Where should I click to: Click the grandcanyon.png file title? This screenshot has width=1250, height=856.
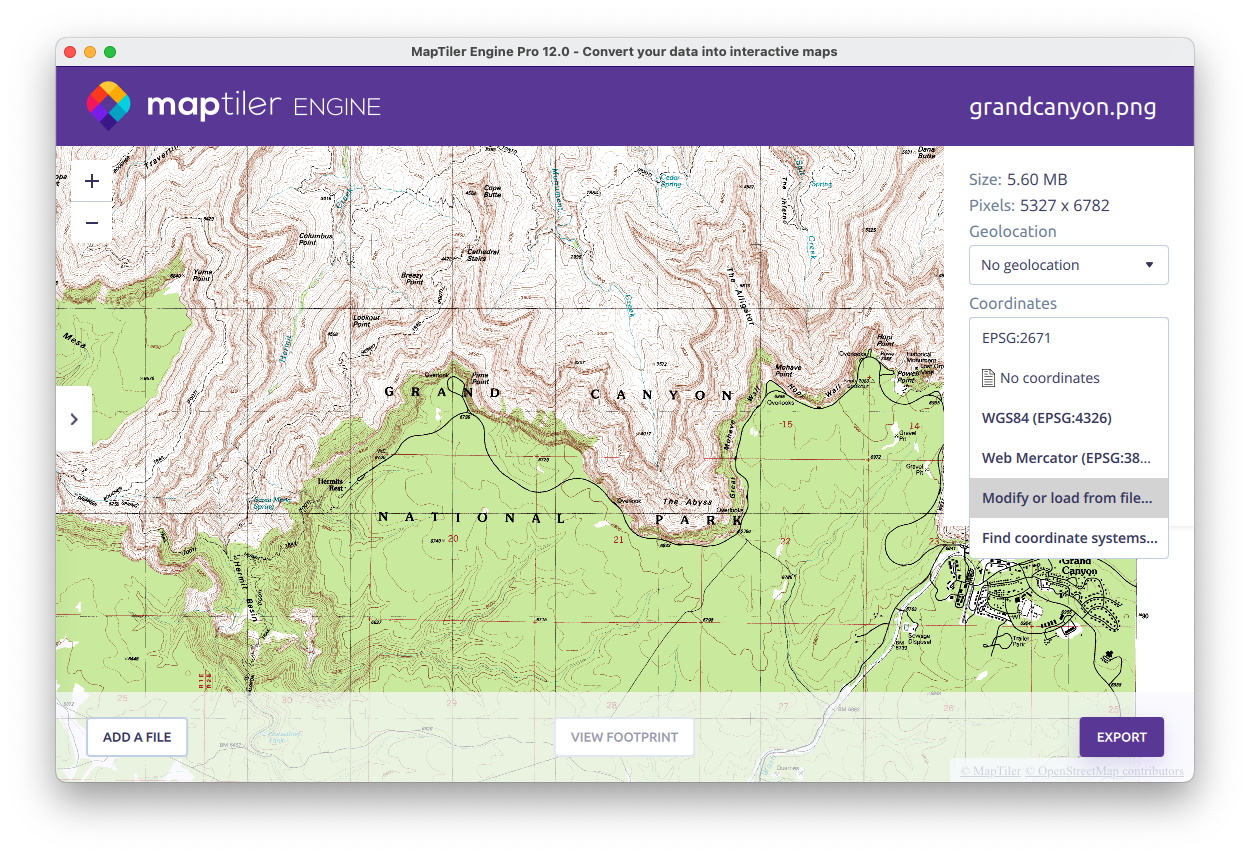click(1062, 107)
